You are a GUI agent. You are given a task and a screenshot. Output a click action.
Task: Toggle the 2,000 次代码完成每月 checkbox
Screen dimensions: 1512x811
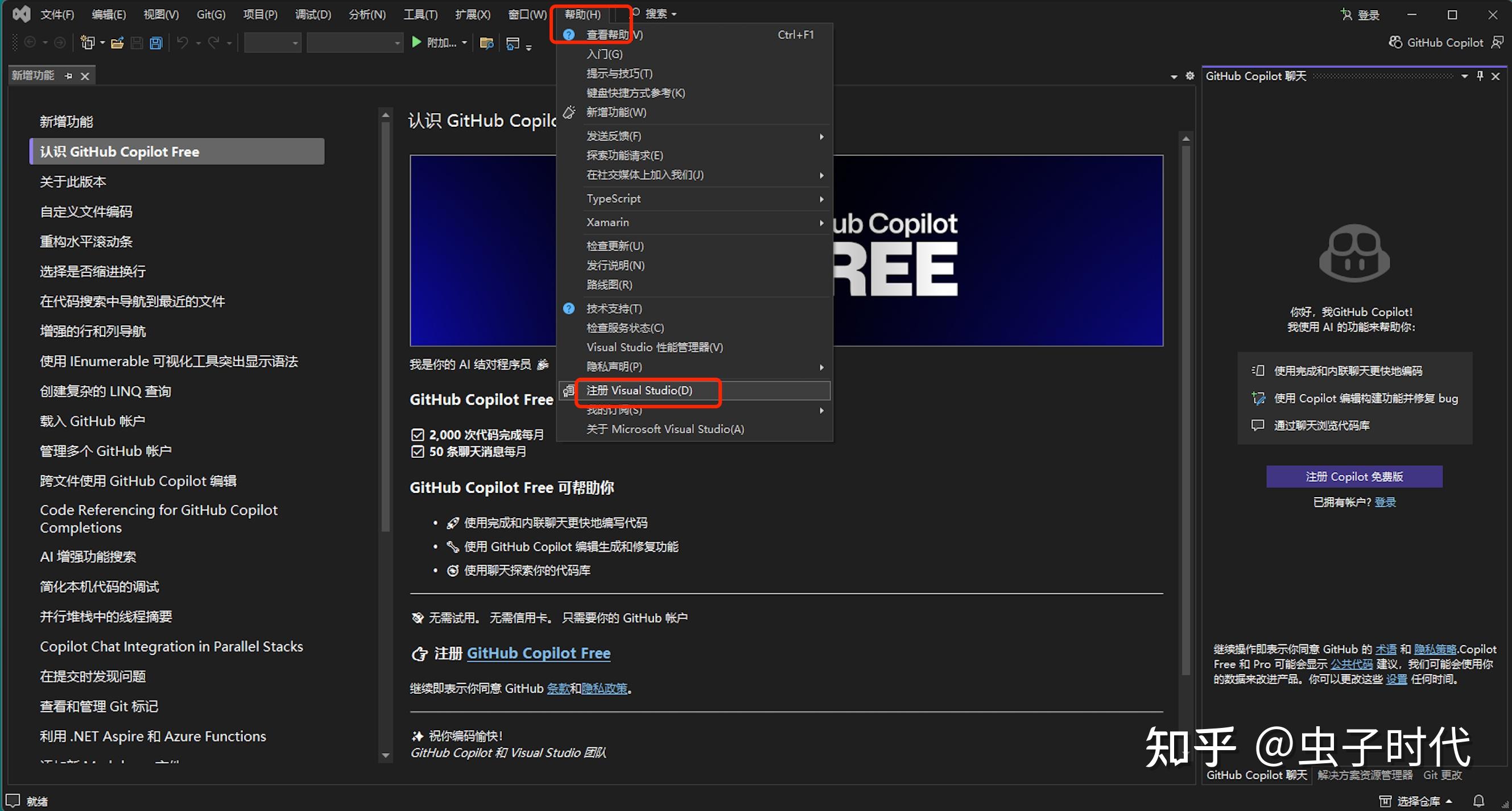coord(418,435)
